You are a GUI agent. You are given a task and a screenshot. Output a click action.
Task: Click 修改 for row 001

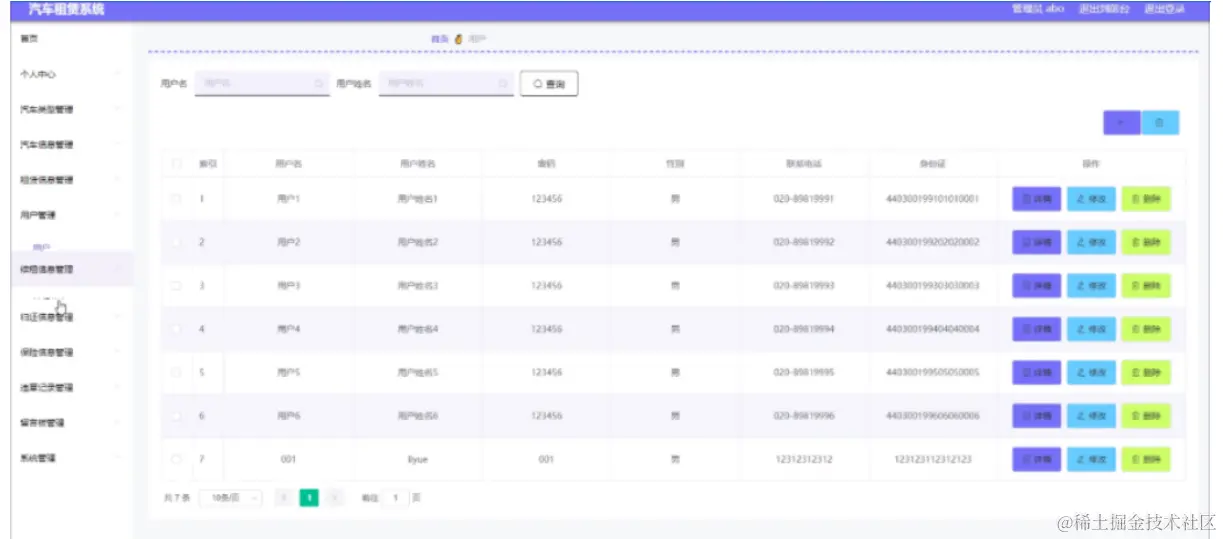(1091, 459)
